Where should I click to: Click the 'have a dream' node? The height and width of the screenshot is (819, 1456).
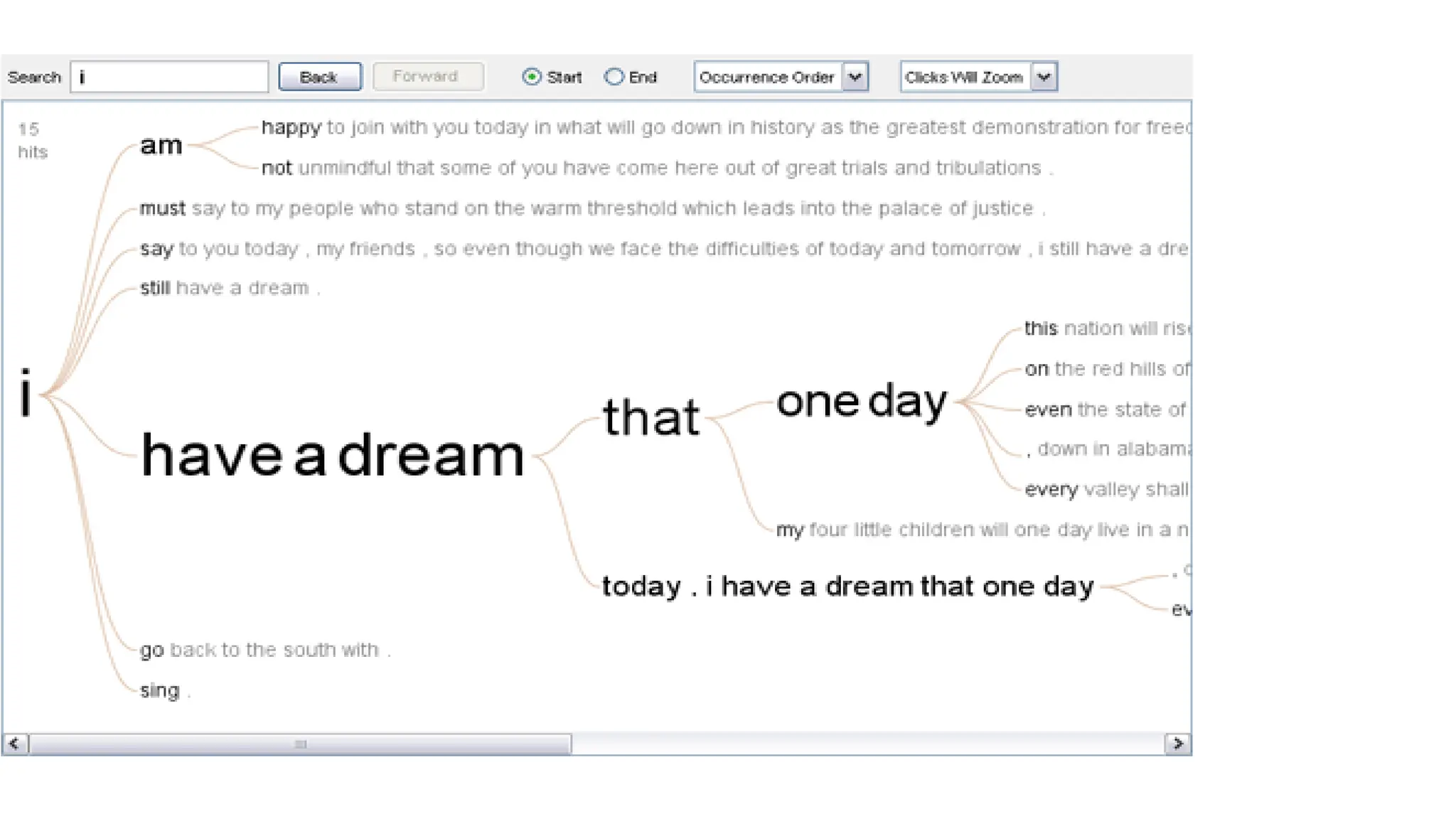332,456
